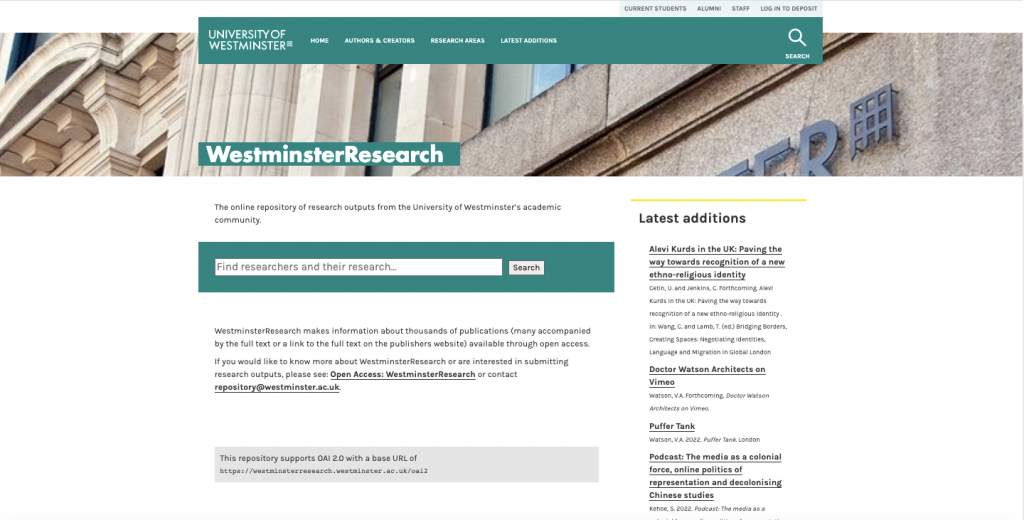
Task: Click the 'Cetin, U. and Jenkins, C.' citation text
Action: (718, 320)
